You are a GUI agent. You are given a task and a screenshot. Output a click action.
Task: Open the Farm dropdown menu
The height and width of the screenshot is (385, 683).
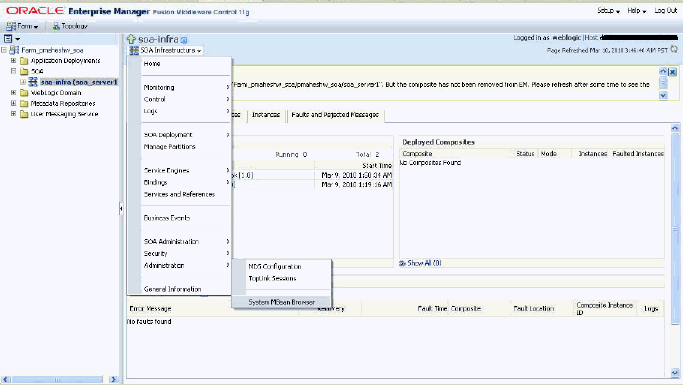pyautogui.click(x=22, y=26)
